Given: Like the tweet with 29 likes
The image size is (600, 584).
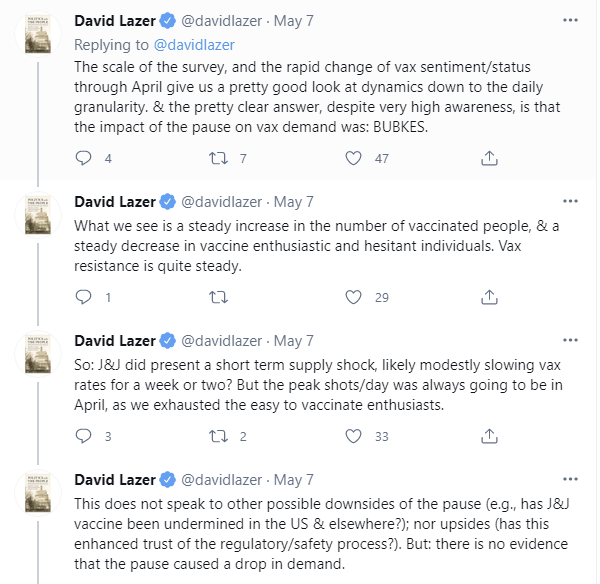Looking at the screenshot, I should coord(352,297).
